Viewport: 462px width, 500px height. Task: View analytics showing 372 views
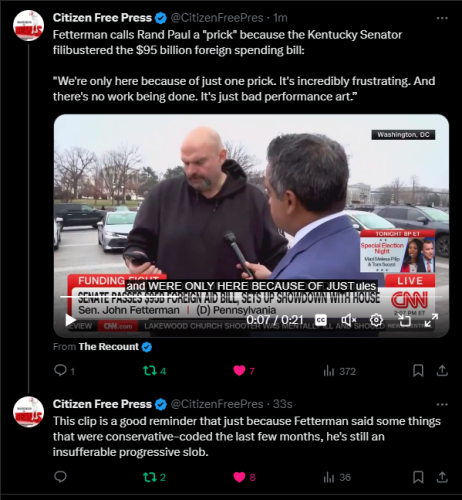[340, 371]
